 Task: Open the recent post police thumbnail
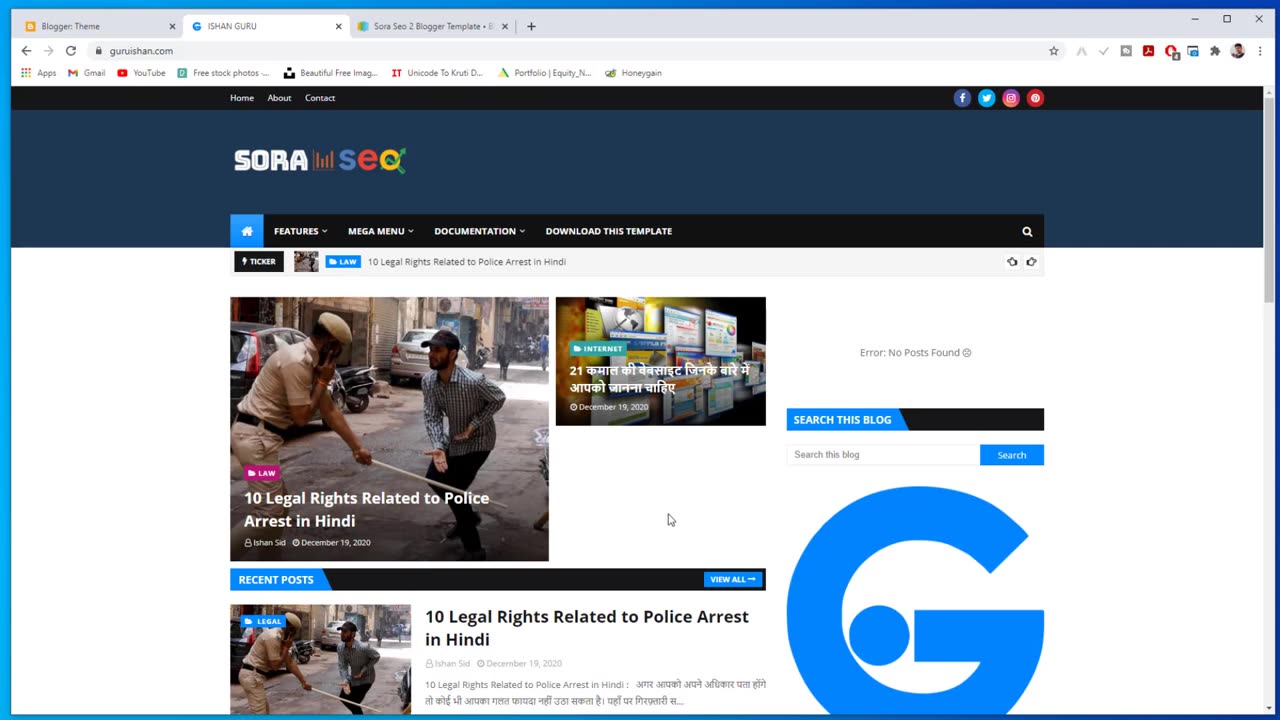(320, 659)
